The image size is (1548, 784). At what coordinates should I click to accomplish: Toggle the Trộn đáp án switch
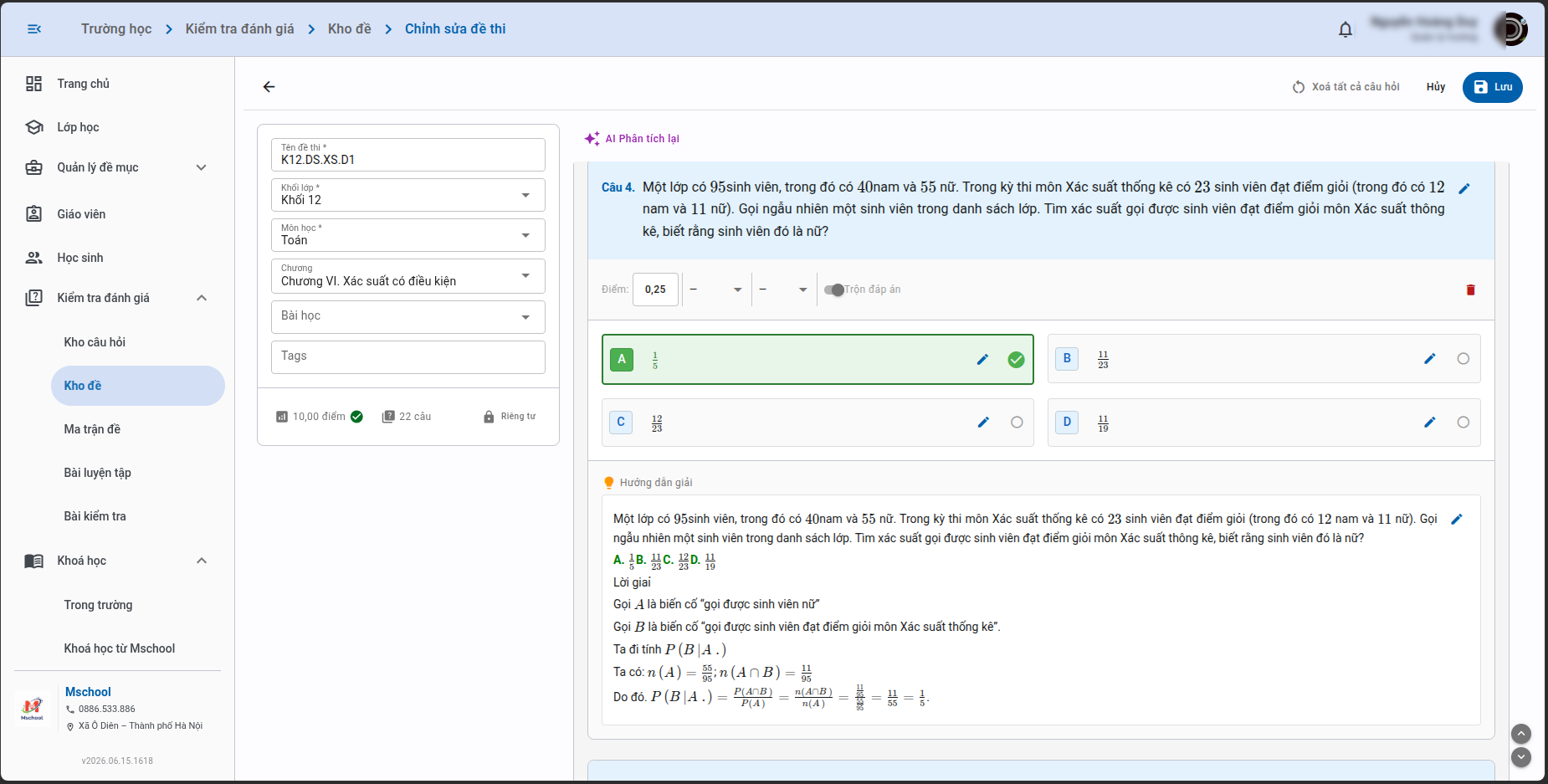point(833,290)
